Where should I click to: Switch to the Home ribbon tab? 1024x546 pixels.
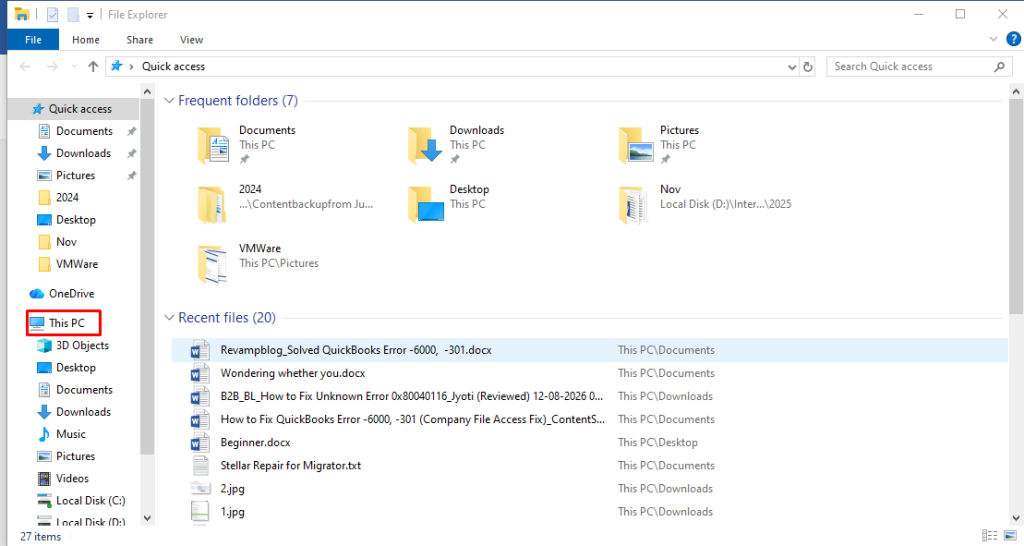(x=86, y=40)
